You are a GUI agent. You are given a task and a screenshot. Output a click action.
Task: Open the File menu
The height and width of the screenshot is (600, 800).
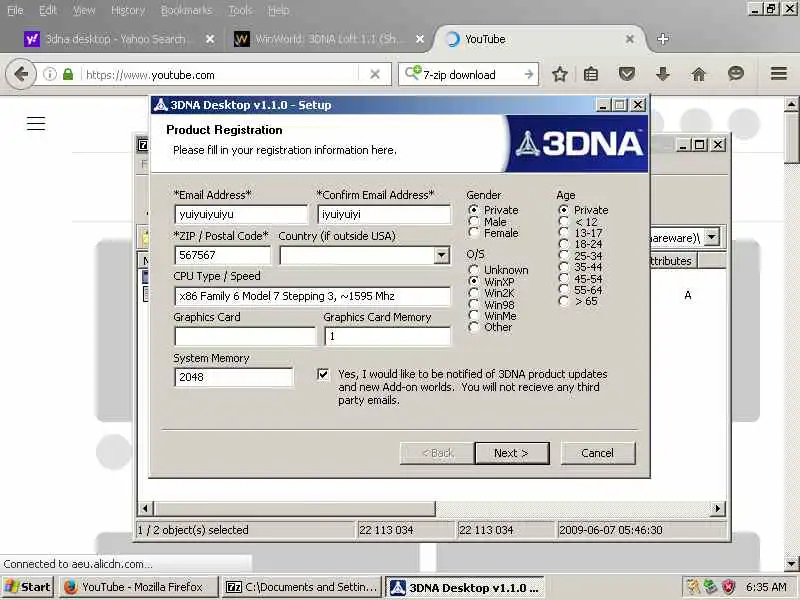click(15, 10)
